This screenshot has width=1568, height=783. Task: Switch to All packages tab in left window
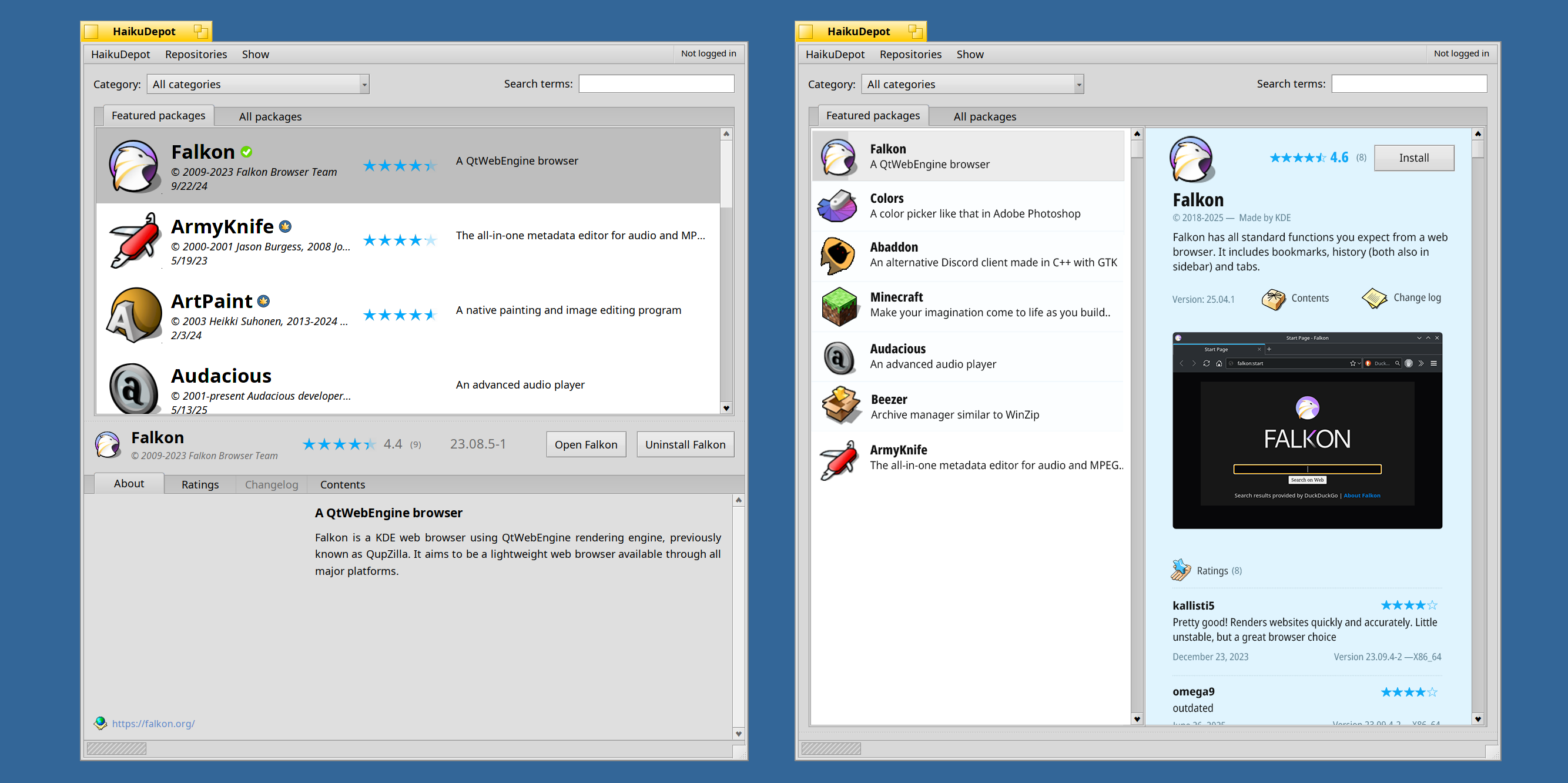click(x=270, y=116)
